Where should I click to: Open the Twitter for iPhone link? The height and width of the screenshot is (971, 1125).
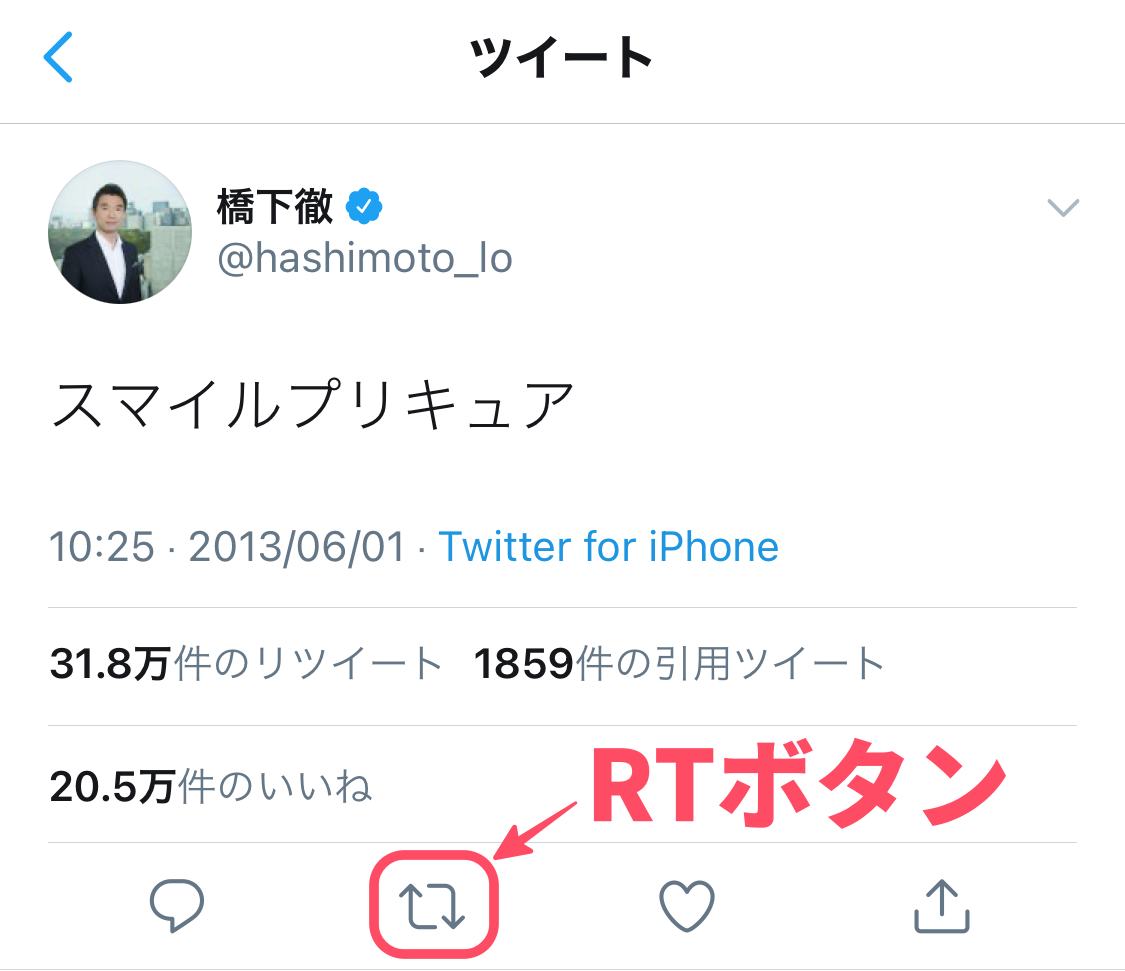pos(608,547)
